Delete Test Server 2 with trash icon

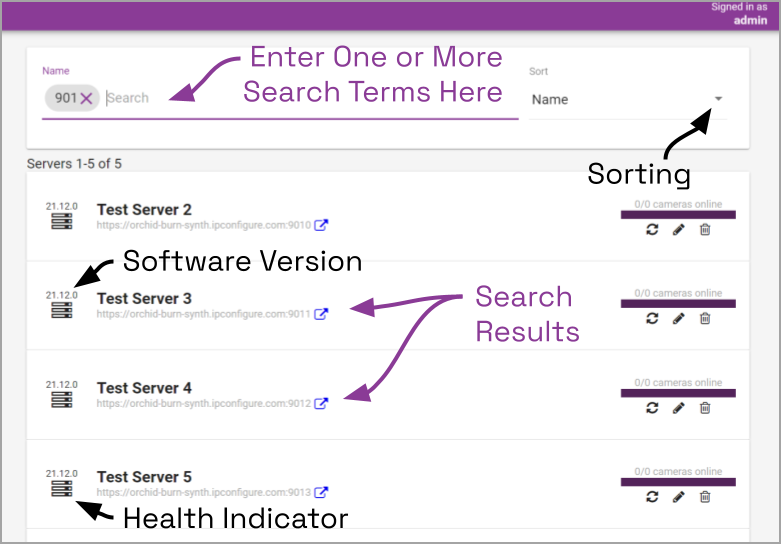click(705, 230)
